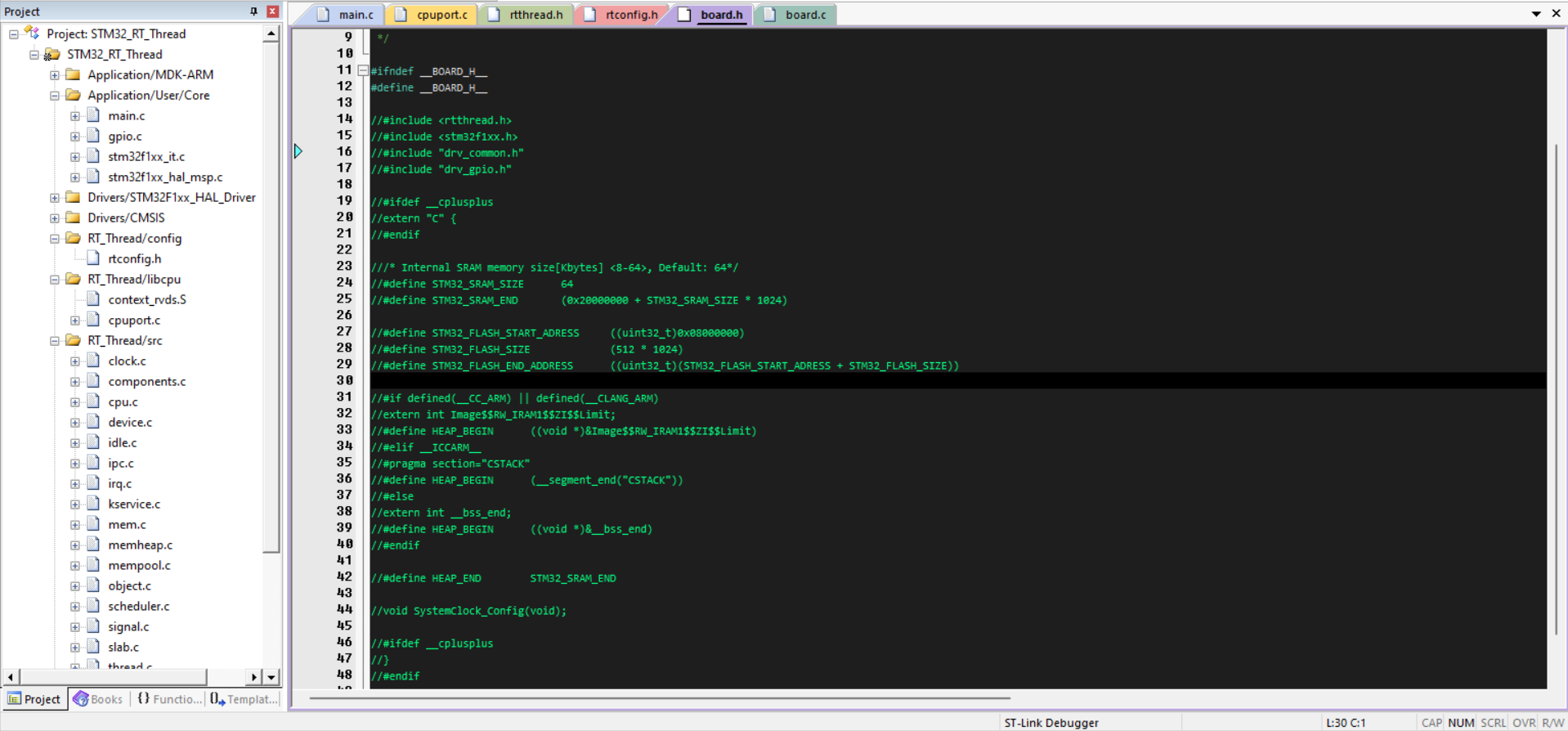Click the project workspace root icon
1568x731 pixels.
pos(32,33)
